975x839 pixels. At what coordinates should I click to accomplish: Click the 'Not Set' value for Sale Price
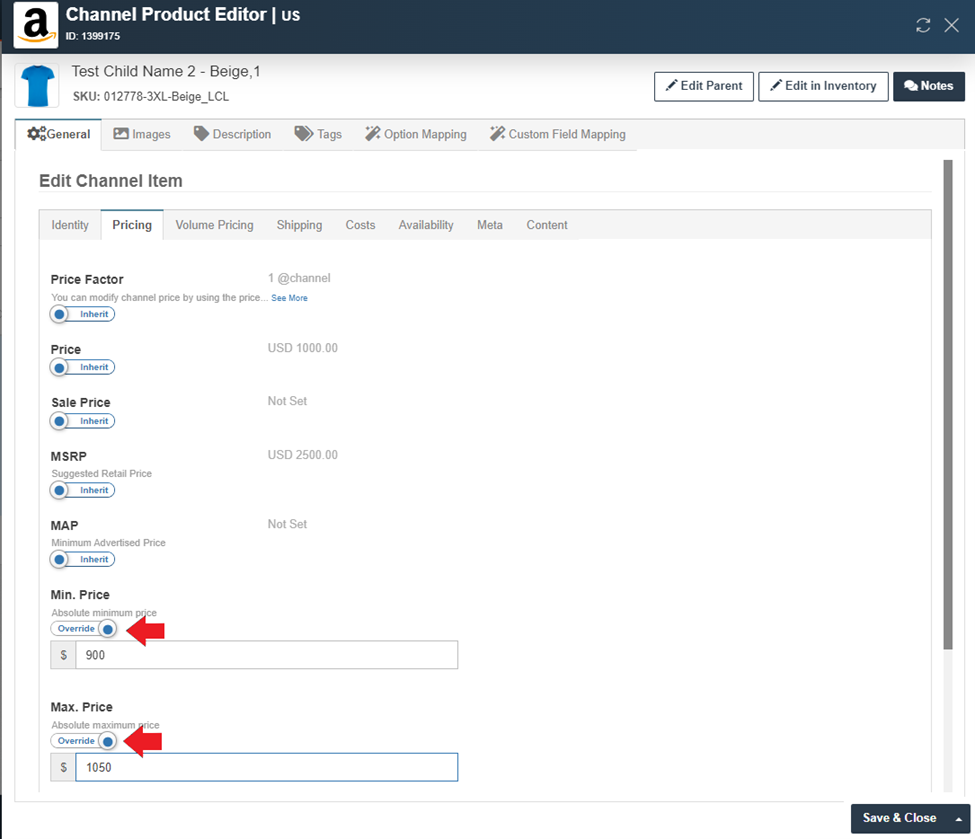pos(287,401)
